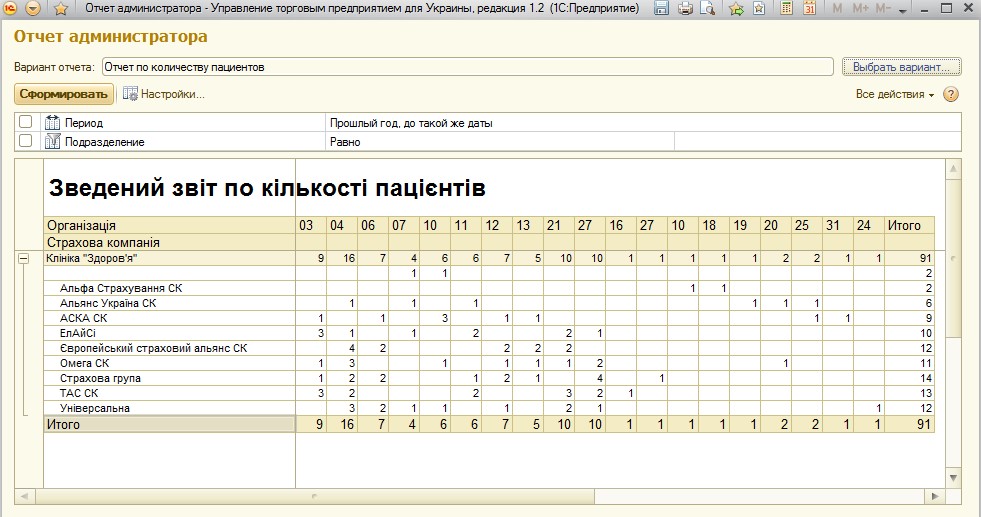Click the help question mark icon

click(x=950, y=94)
